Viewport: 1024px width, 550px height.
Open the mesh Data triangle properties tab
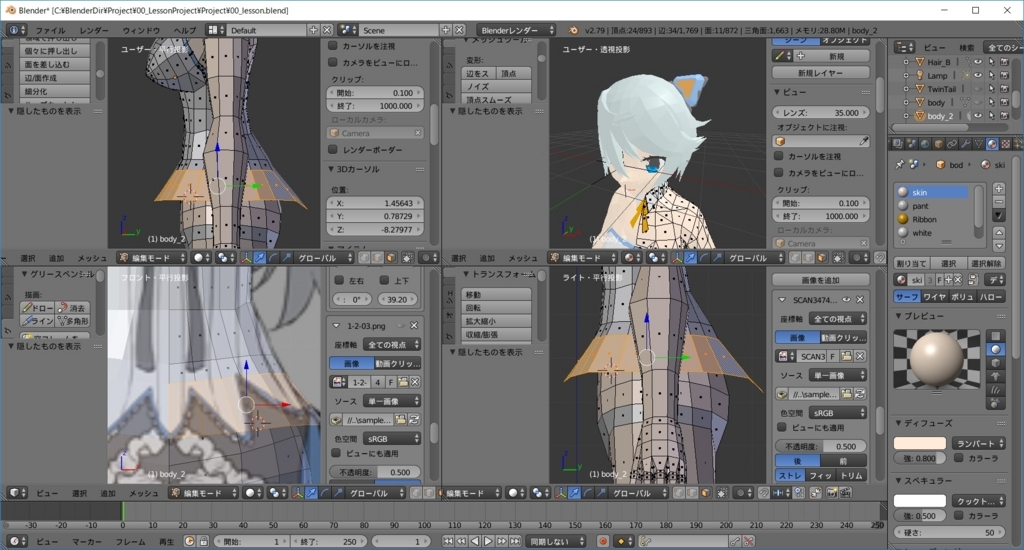point(978,144)
